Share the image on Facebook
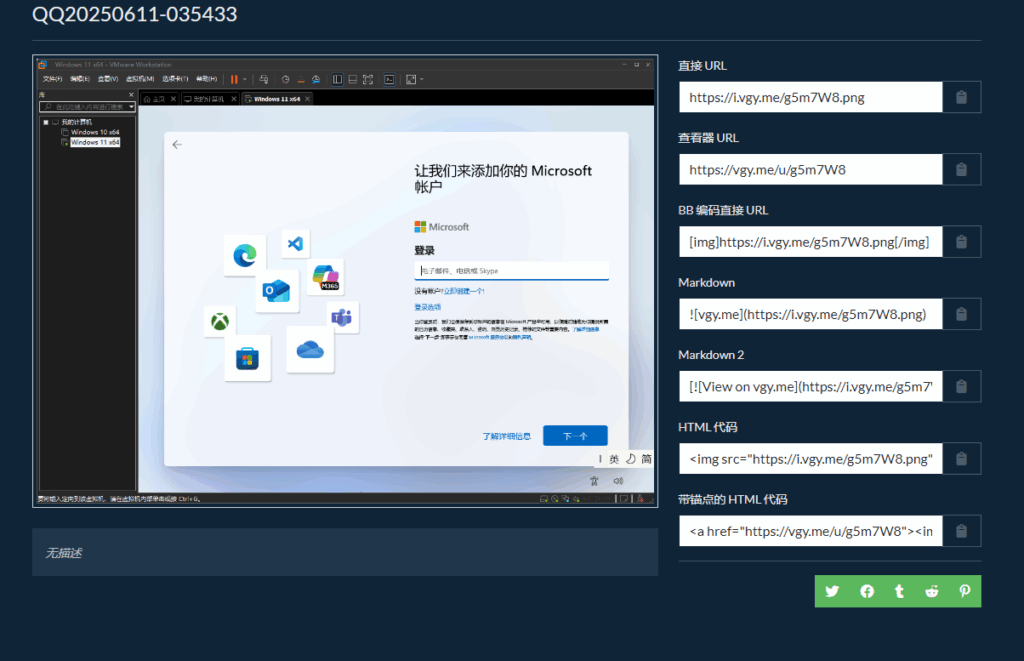Image resolution: width=1024 pixels, height=661 pixels. 867,591
